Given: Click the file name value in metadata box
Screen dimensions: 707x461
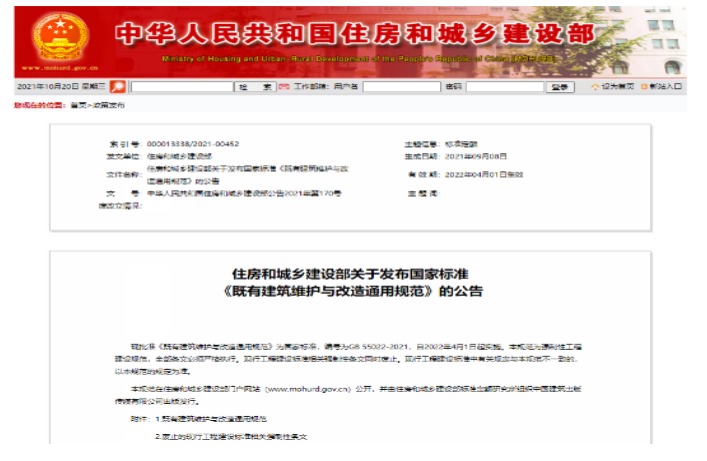Looking at the screenshot, I should [248, 175].
